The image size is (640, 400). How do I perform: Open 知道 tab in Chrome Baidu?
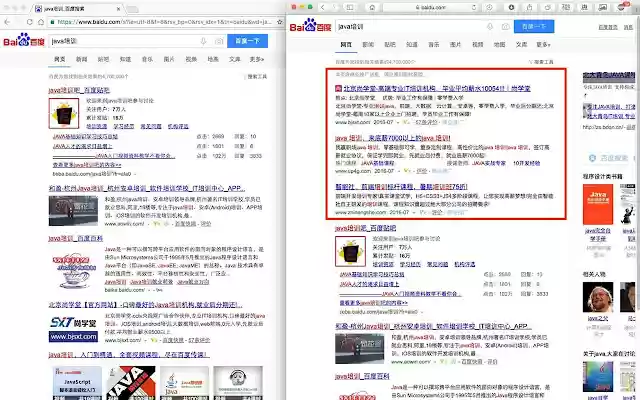click(x=125, y=59)
